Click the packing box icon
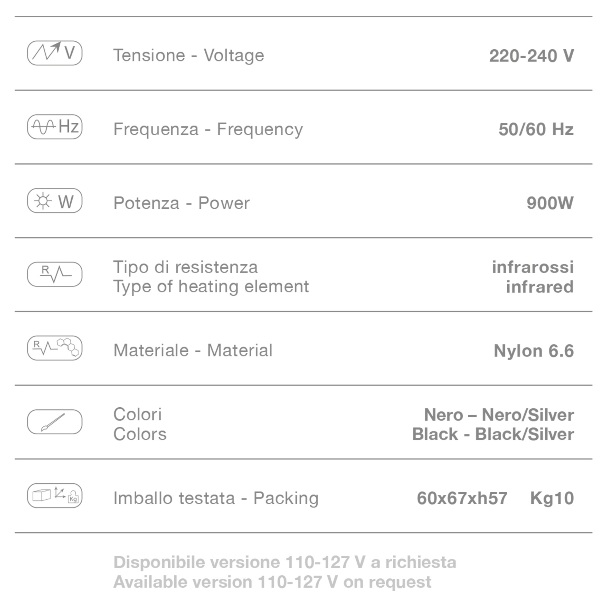This screenshot has width=600, height=597. pyautogui.click(x=54, y=496)
